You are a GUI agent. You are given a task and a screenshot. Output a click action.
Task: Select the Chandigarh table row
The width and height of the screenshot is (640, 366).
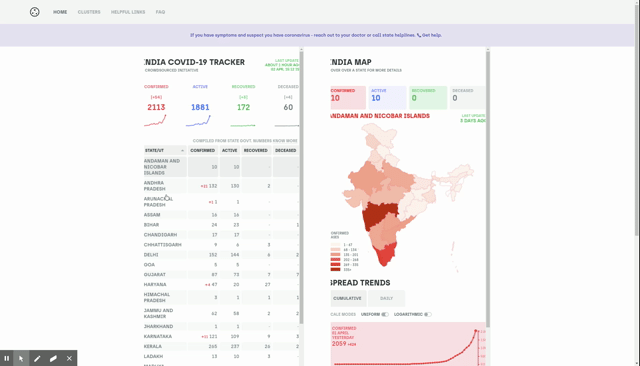coord(222,235)
